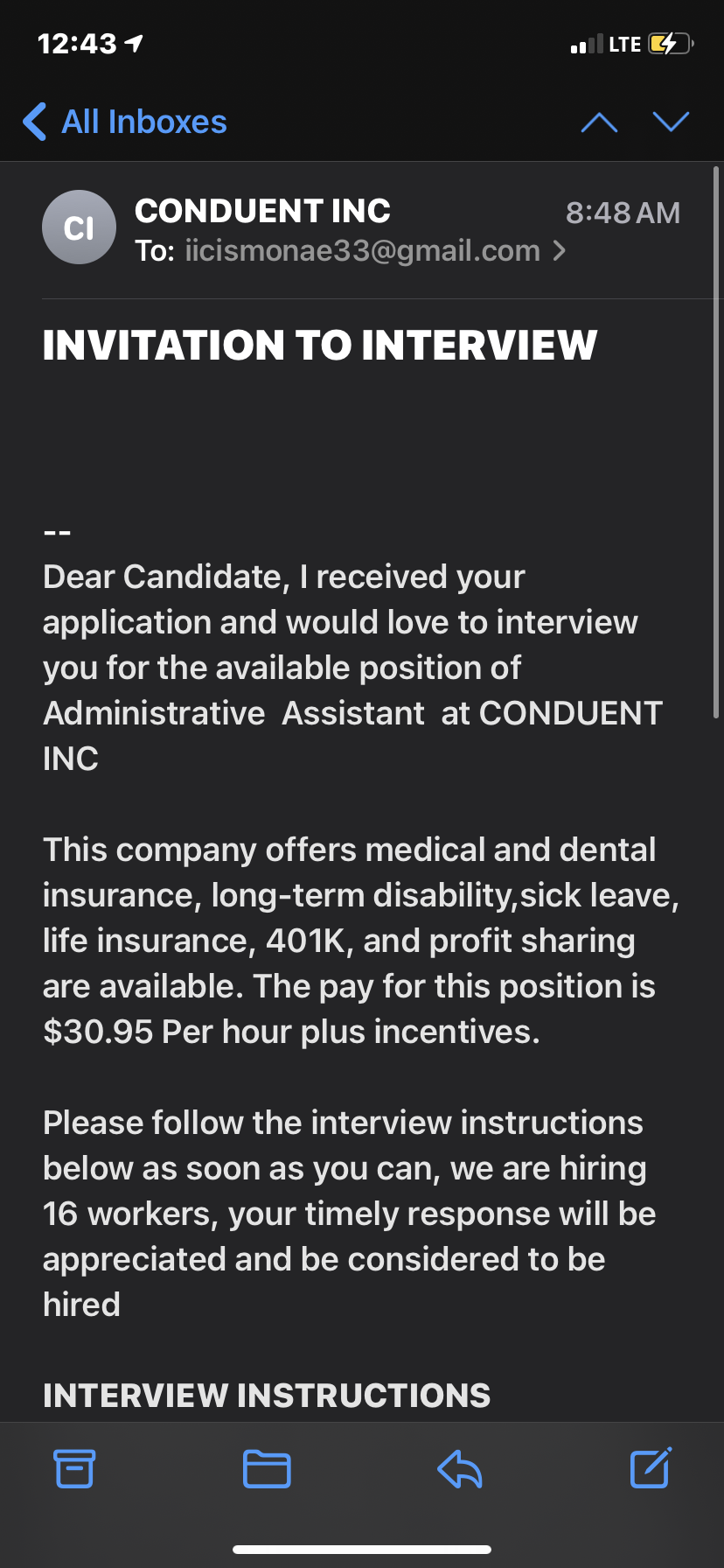Tap the location arrow in status bar
The image size is (724, 1568).
(134, 43)
